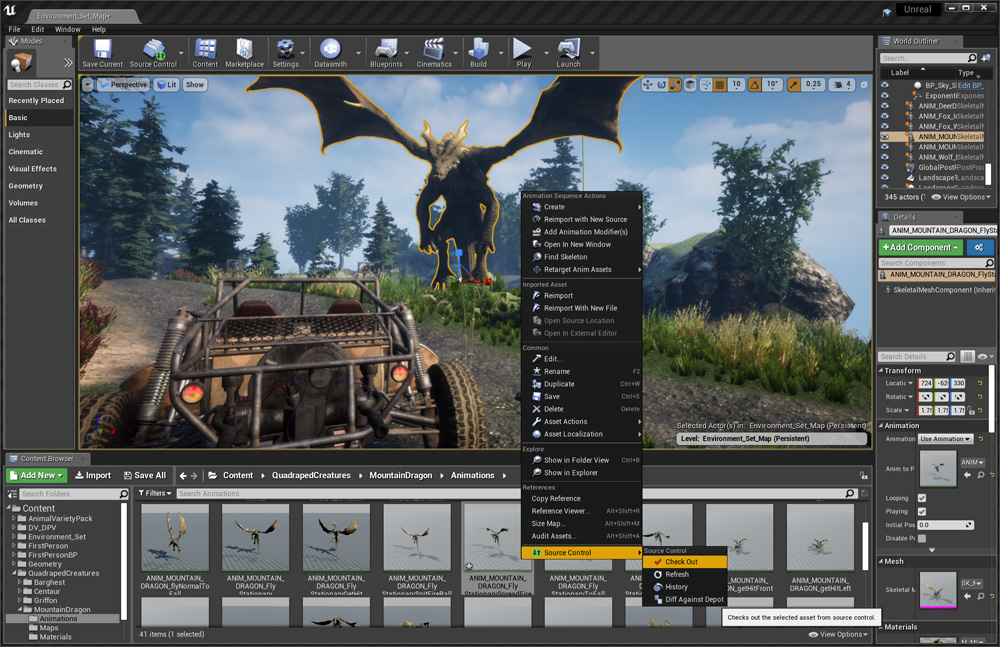Select the scale gizmo tool in viewport
This screenshot has height=647, width=1000.
pos(675,84)
